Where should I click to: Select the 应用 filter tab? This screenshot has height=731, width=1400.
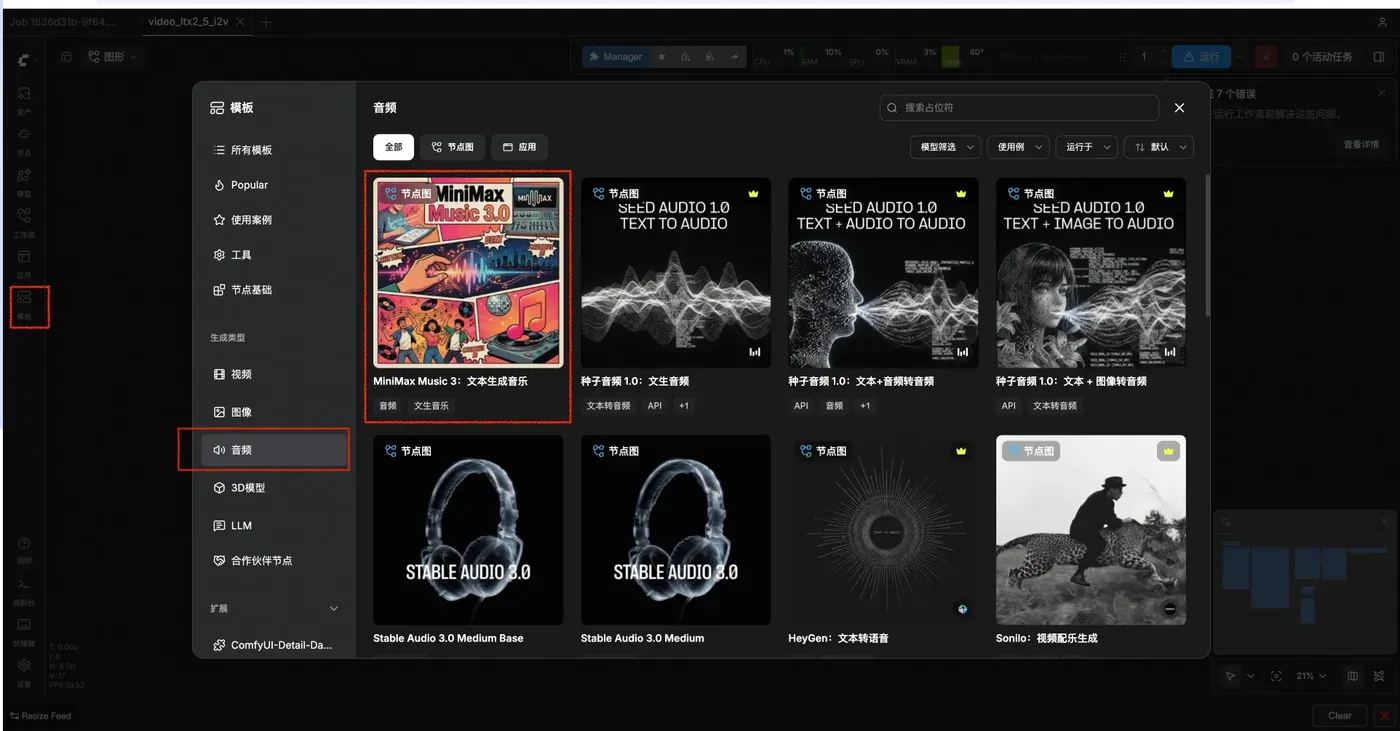519,147
